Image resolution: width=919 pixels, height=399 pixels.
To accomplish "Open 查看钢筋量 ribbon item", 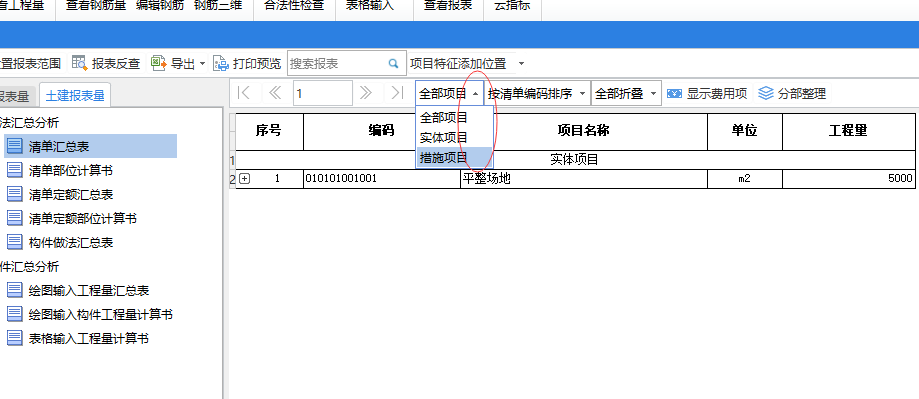I will (x=96, y=5).
